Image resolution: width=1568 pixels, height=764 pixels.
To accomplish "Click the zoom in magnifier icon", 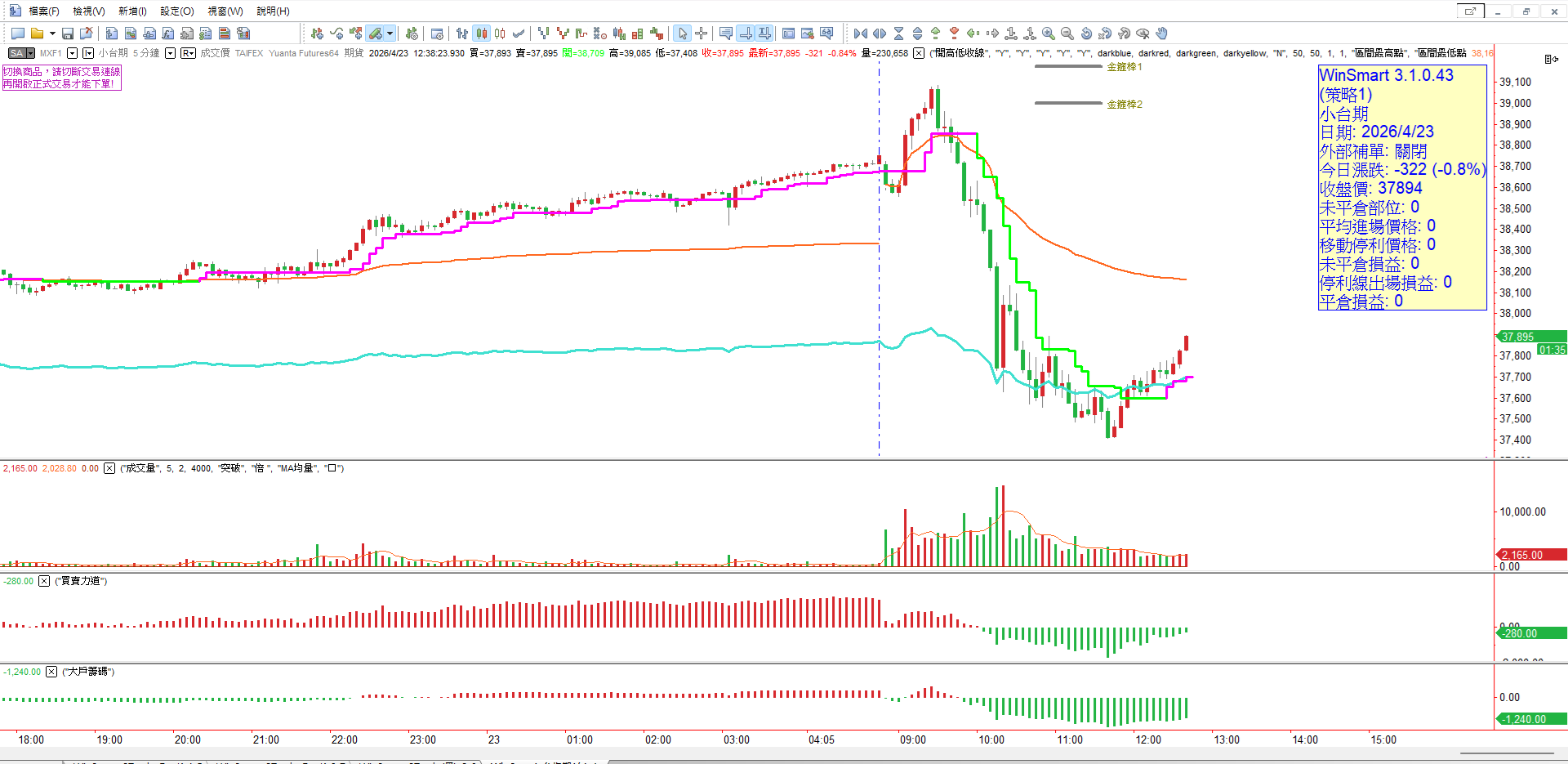I will click(x=1049, y=34).
